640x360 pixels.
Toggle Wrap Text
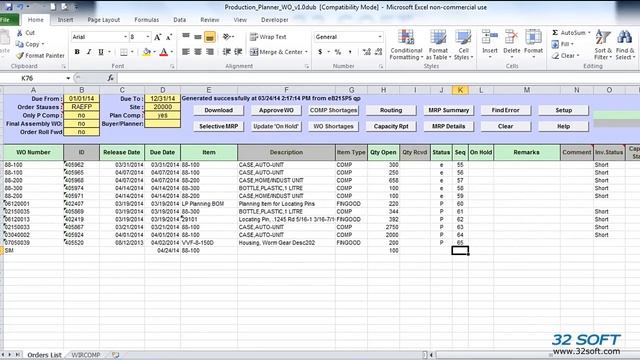[268, 37]
